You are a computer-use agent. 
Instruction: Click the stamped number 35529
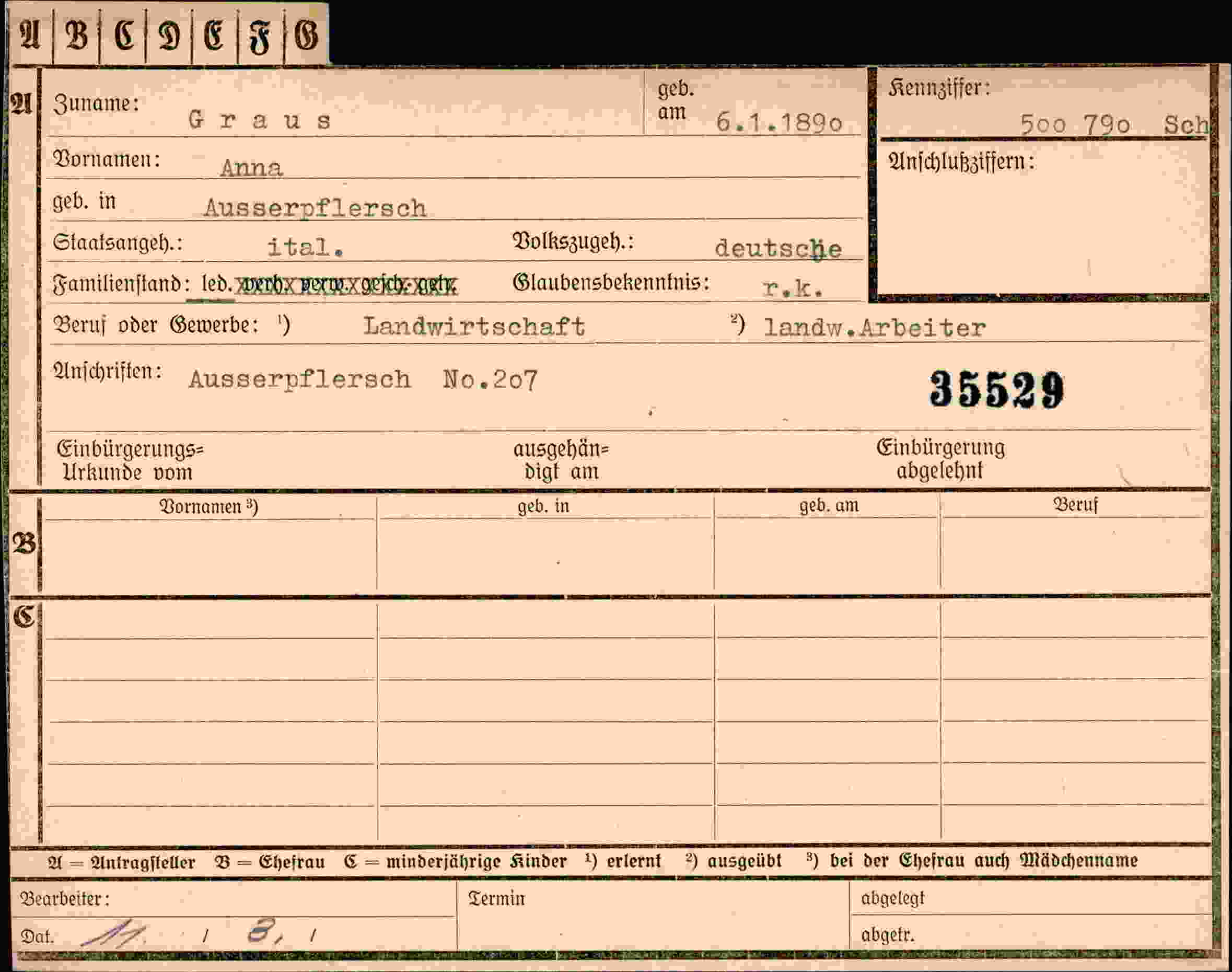[996, 390]
